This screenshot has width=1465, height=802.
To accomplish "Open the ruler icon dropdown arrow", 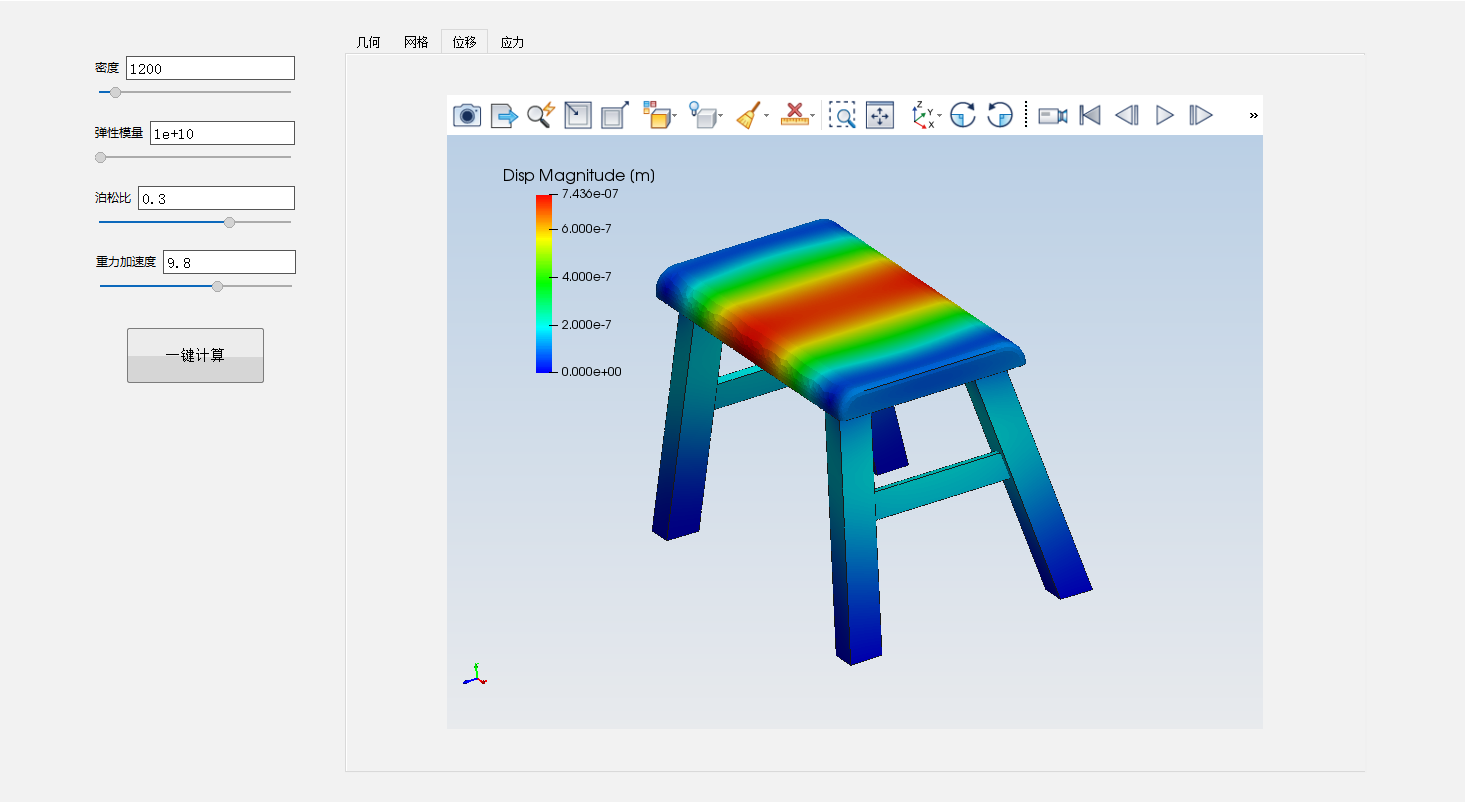I will [x=813, y=116].
